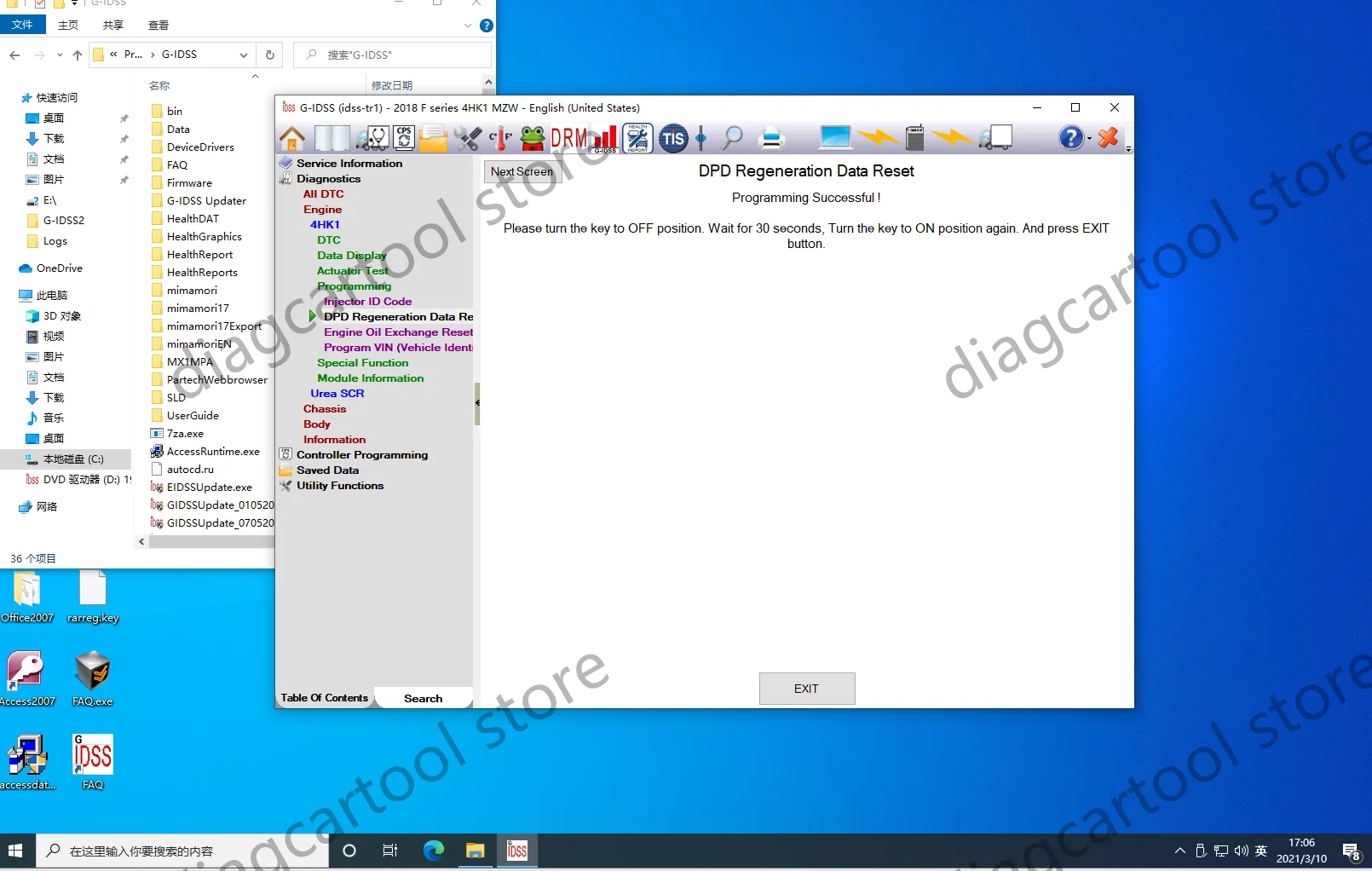Select Engine Oil Exchange Reset in tree

(x=398, y=332)
